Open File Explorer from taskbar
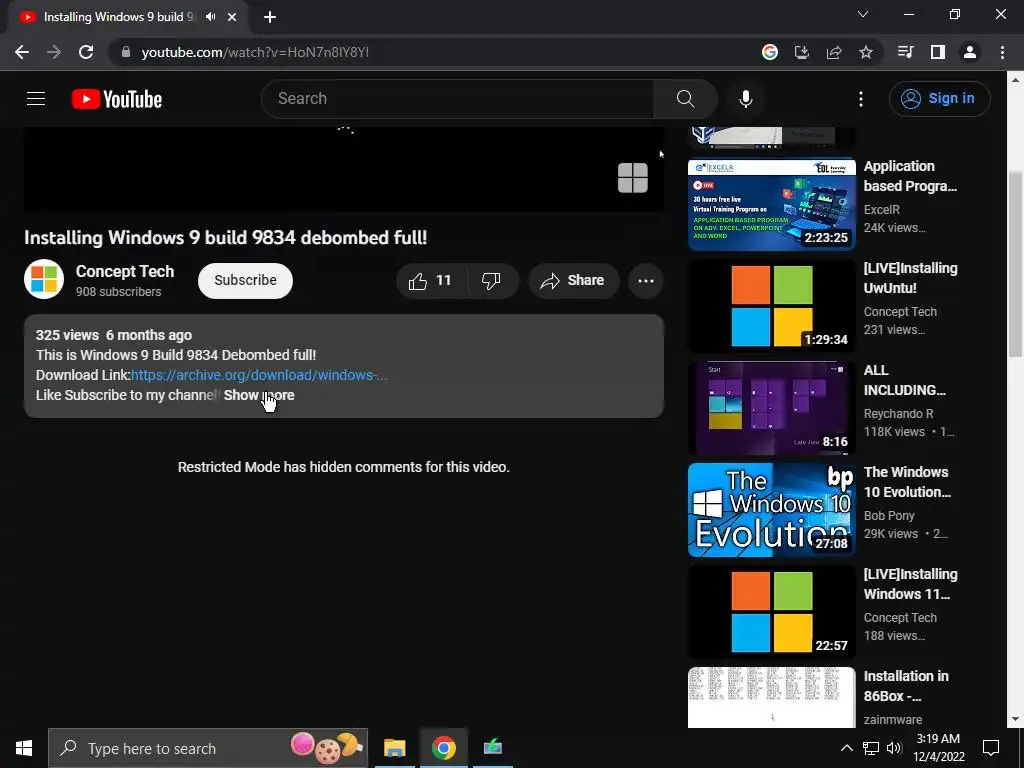The height and width of the screenshot is (768, 1024). click(x=394, y=748)
